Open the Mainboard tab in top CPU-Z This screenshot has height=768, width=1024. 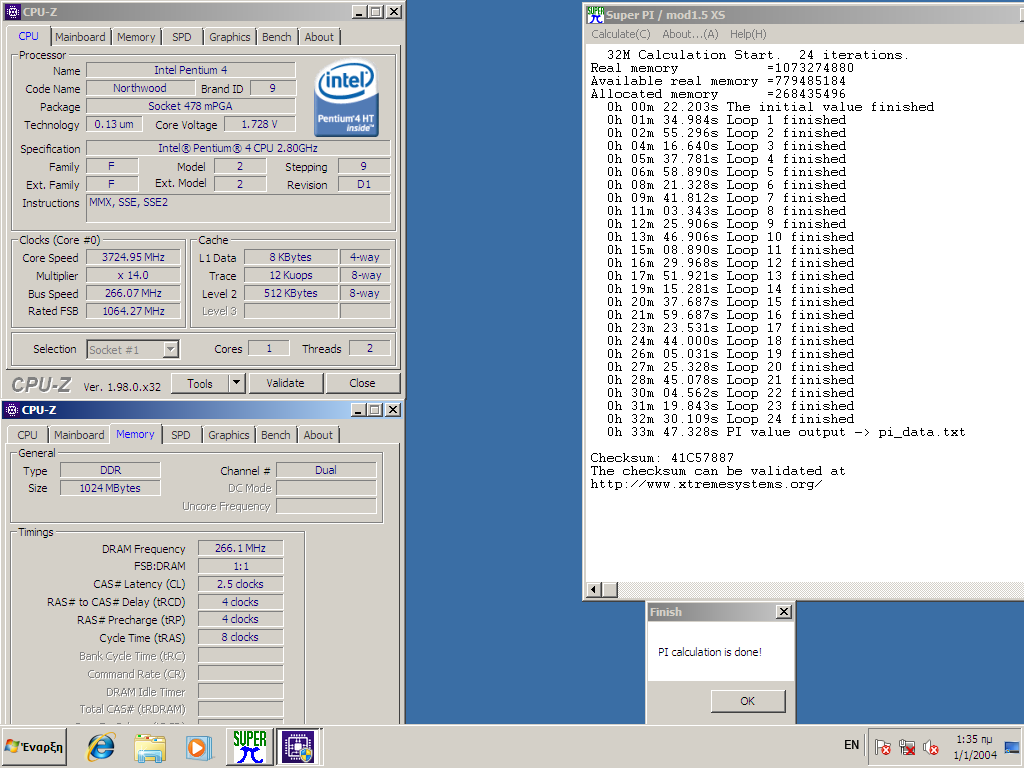point(80,37)
